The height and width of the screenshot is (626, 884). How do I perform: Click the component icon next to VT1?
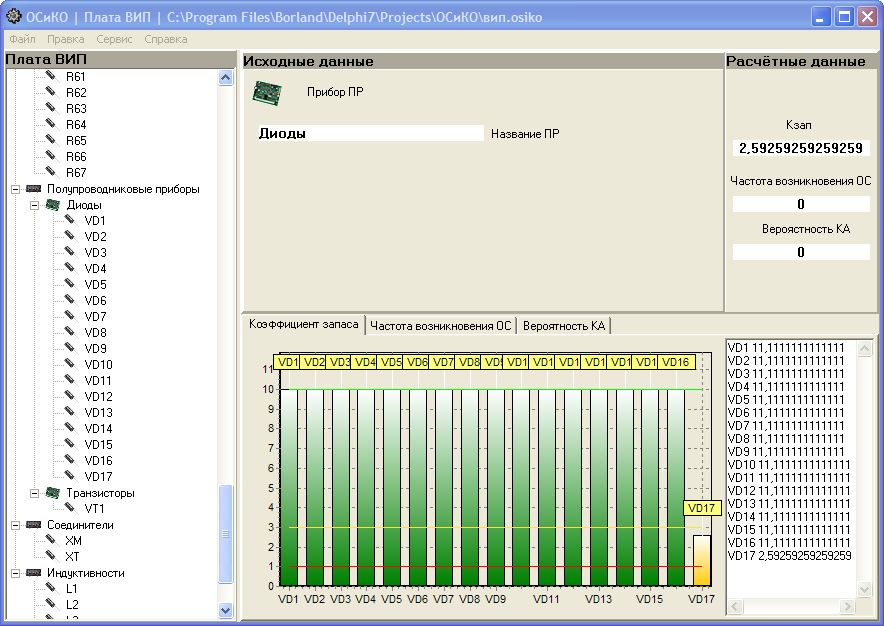click(x=70, y=508)
